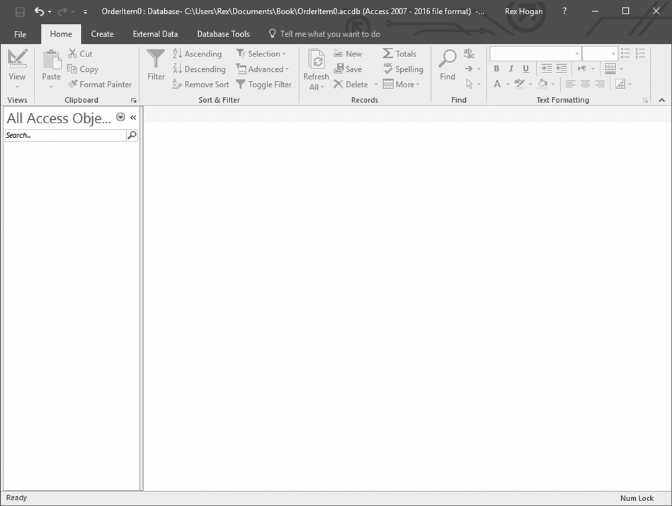Click the Save icon in quick access toolbar
Screen dimensions: 672x506
pyautogui.click(x=20, y=12)
